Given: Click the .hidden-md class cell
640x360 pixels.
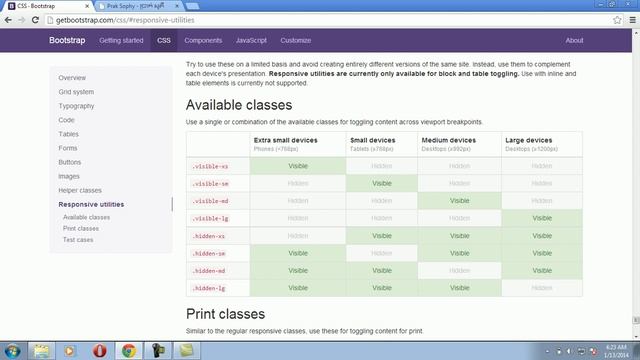Looking at the screenshot, I should [218, 271].
